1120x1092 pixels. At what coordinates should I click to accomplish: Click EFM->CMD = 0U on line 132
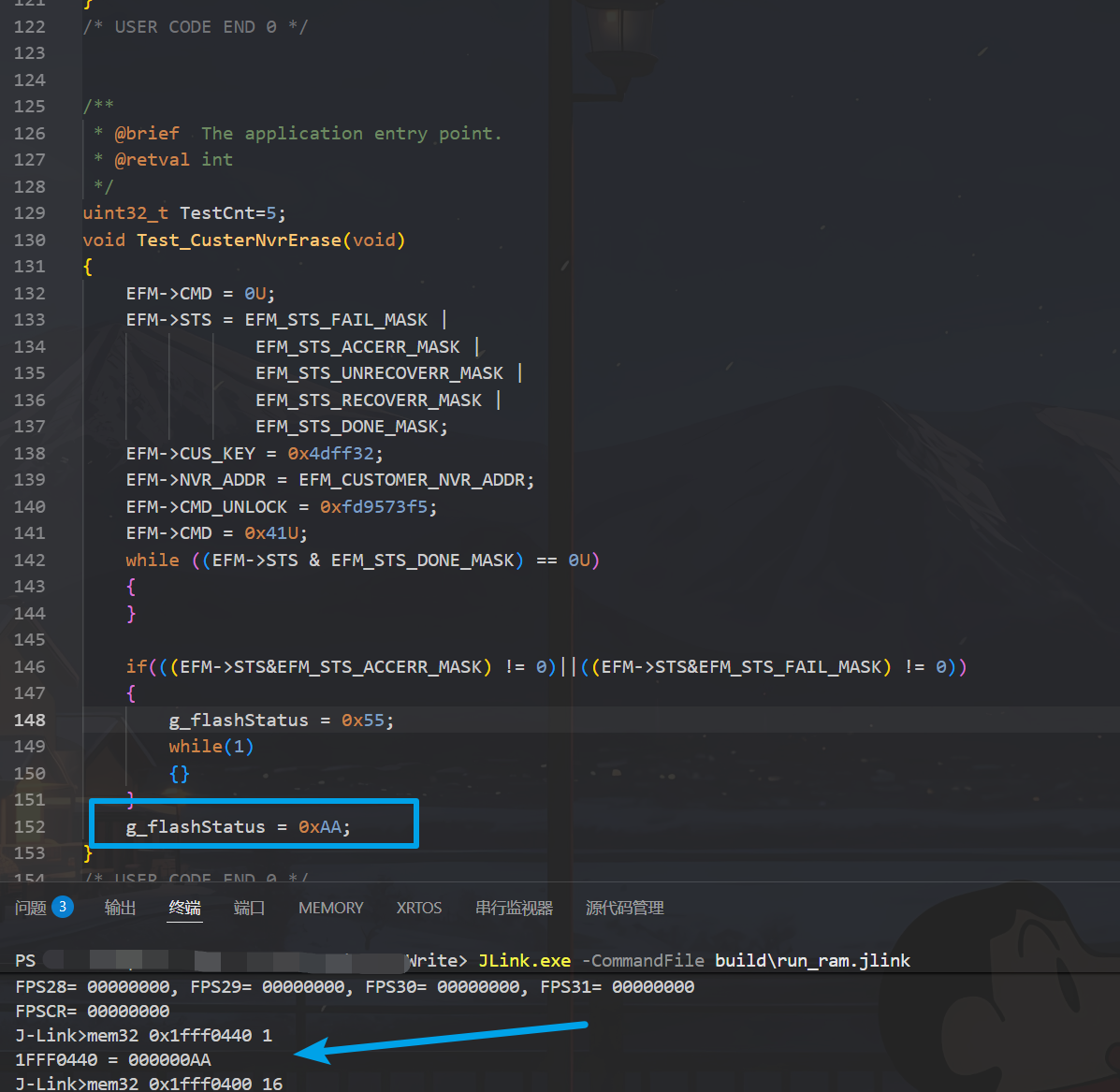tap(201, 294)
